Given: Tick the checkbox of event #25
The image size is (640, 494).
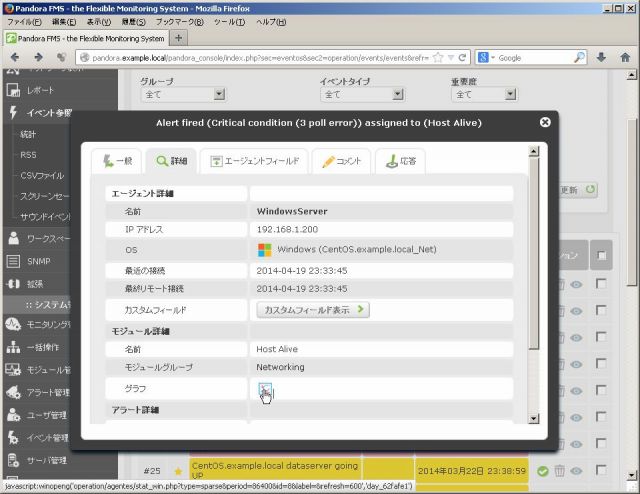Looking at the screenshot, I should tap(601, 470).
